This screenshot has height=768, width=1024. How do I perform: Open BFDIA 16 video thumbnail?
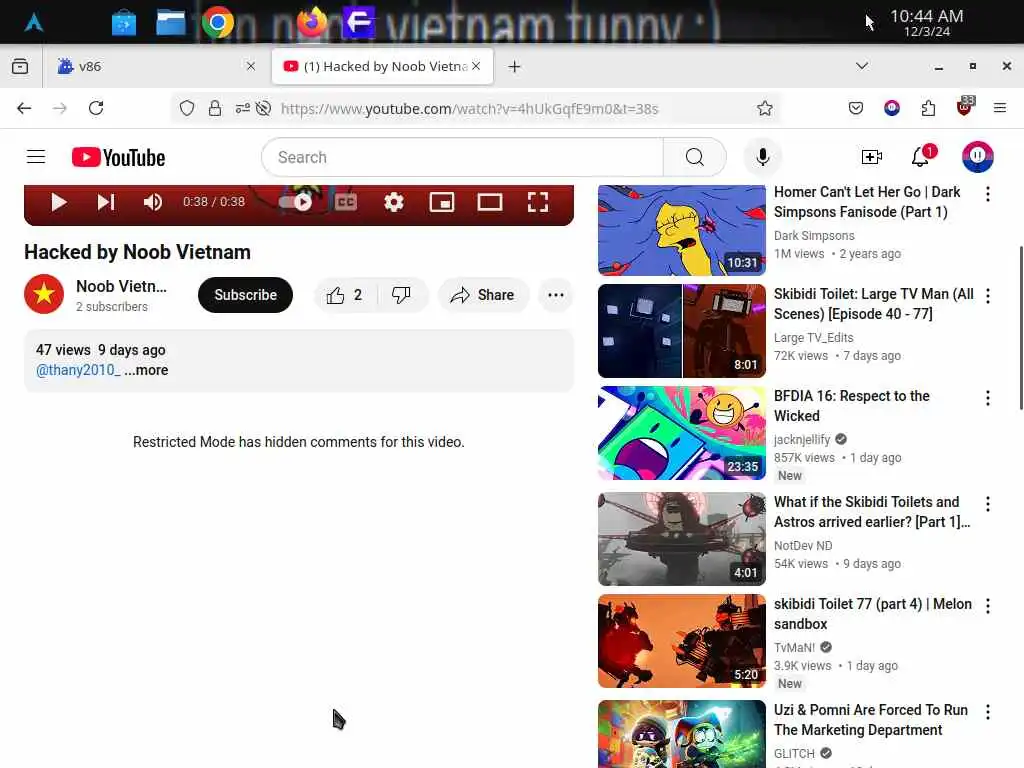pyautogui.click(x=682, y=433)
